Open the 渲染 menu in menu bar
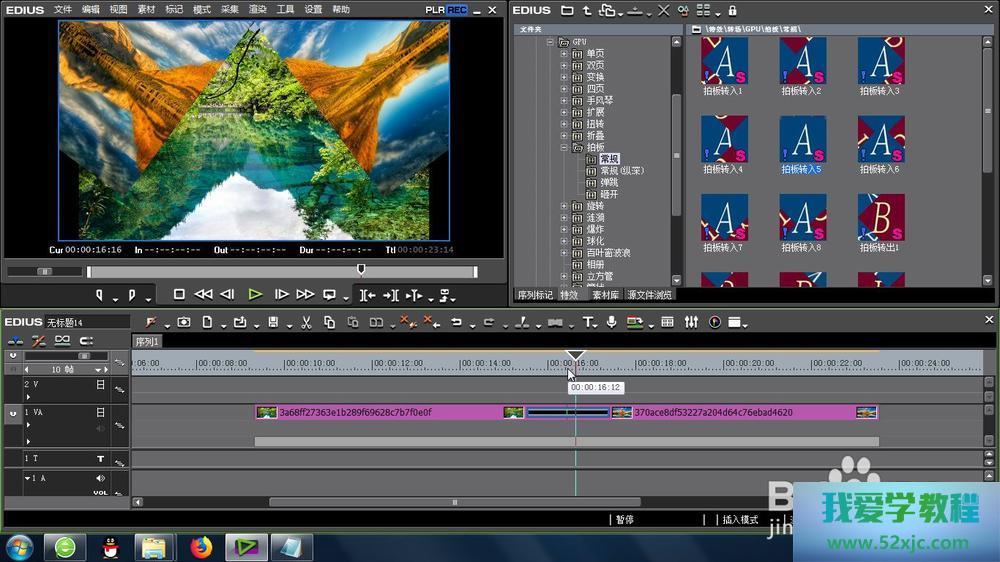The height and width of the screenshot is (562, 1000). pyautogui.click(x=258, y=10)
